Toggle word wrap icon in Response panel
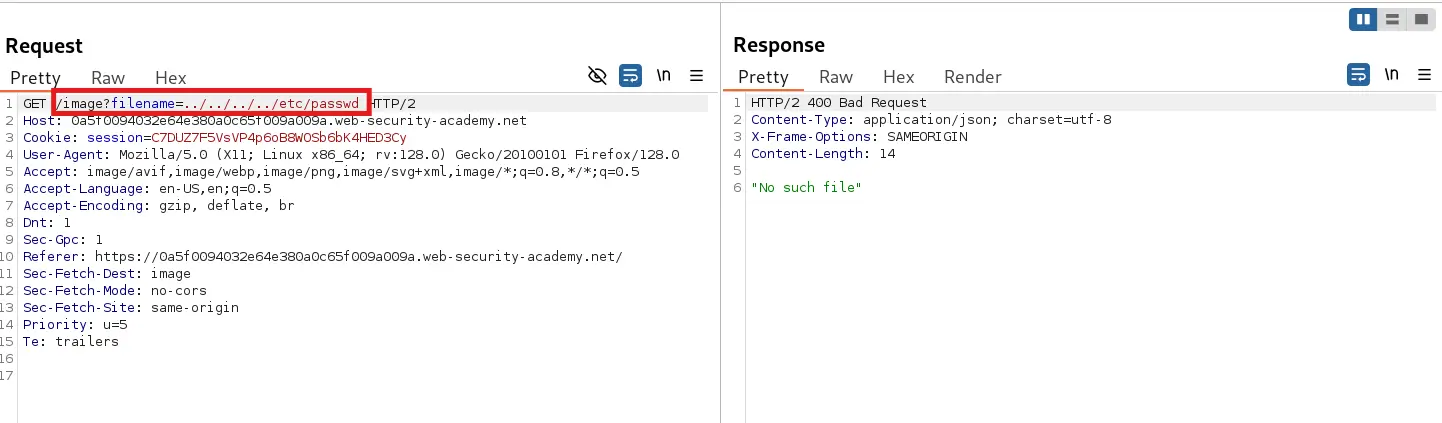 [1358, 76]
